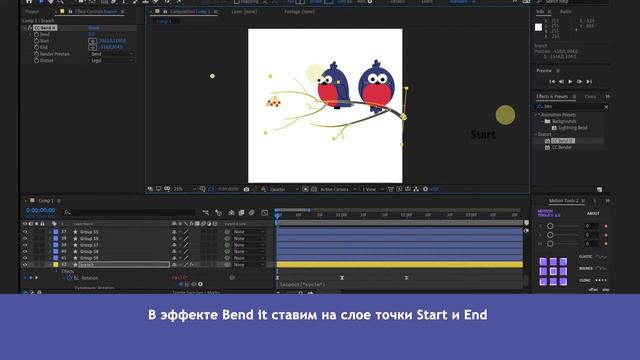Click ABOUT in Motion Tools panel
Screen dimensions: 640x360
(x=593, y=213)
